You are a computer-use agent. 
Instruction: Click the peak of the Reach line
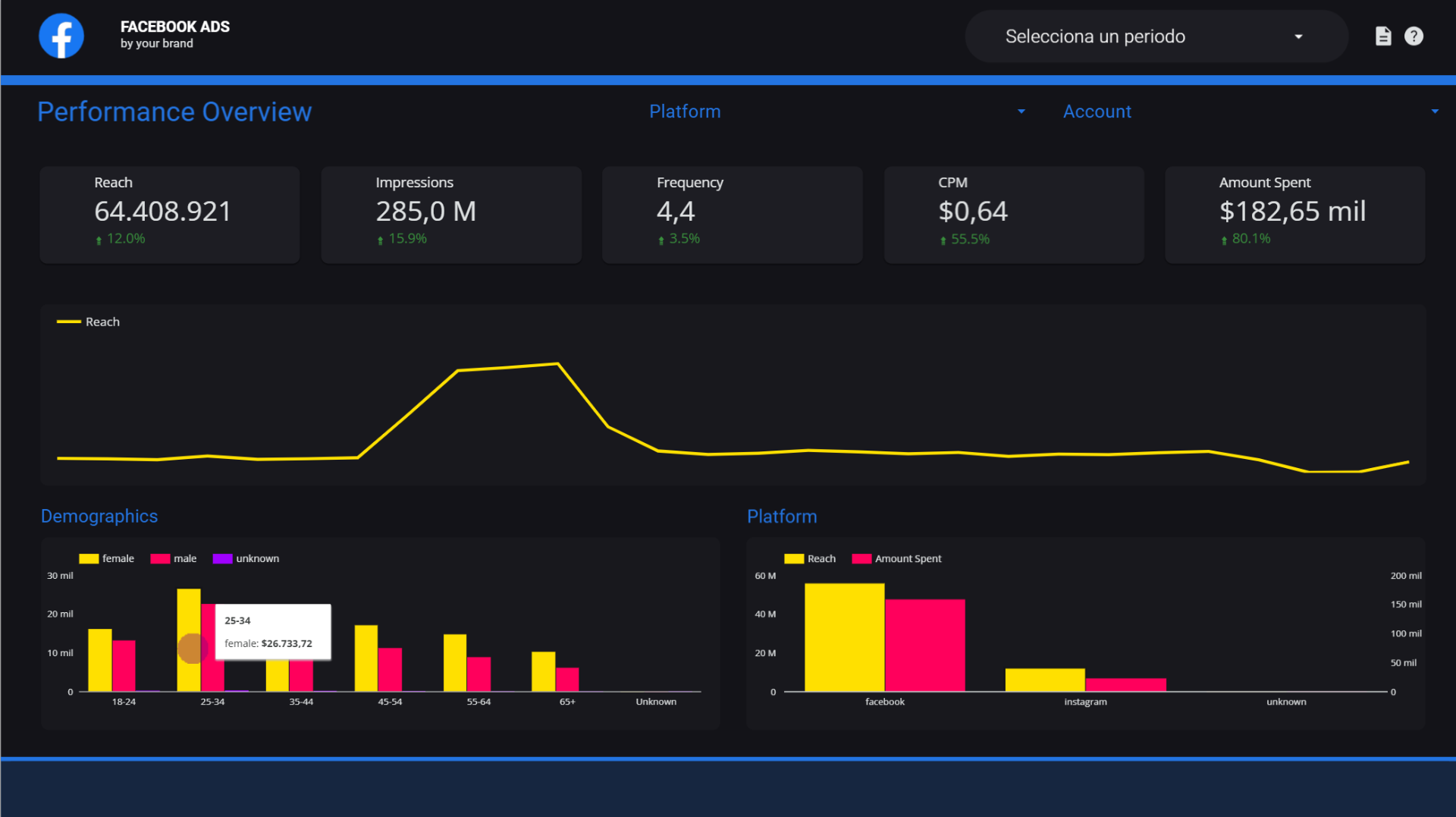click(557, 364)
